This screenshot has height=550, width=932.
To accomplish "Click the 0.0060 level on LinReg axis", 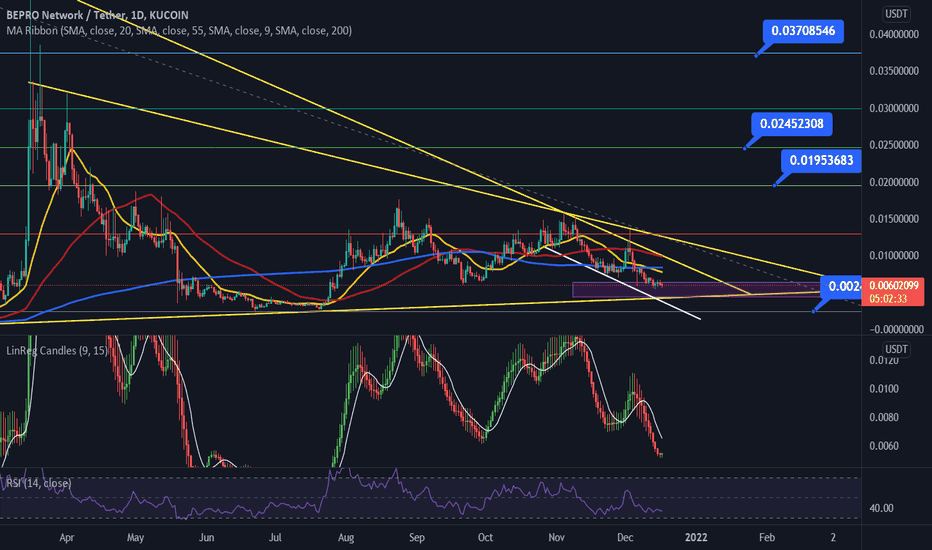I will click(x=884, y=446).
